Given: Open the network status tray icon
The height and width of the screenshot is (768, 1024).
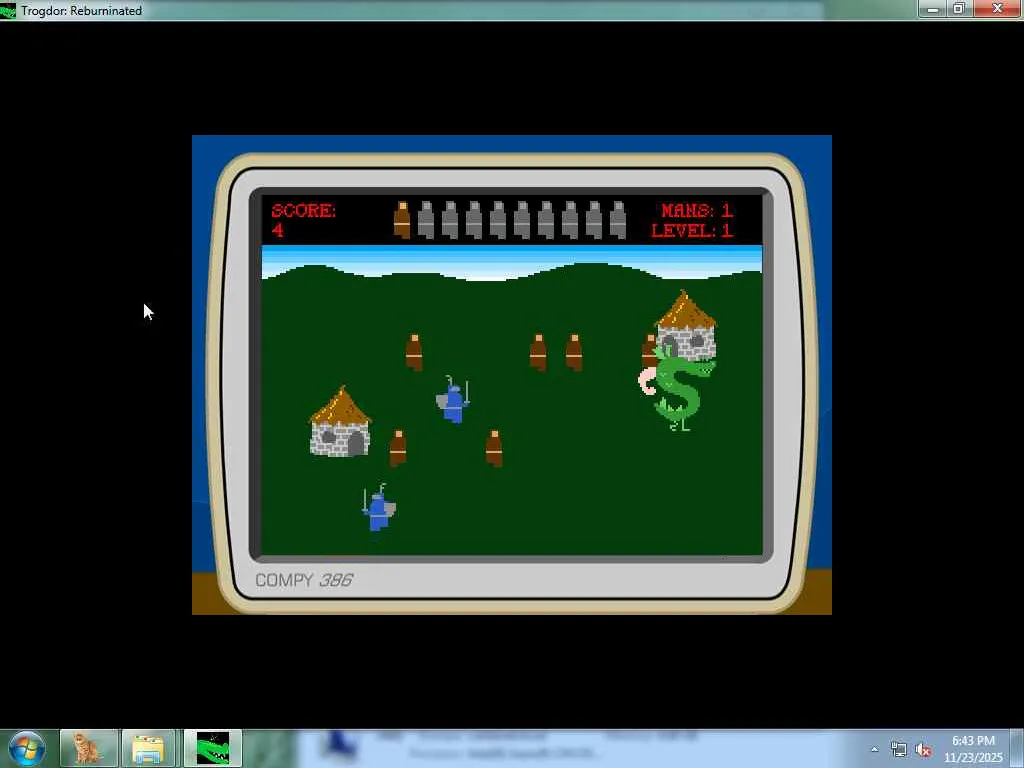Looking at the screenshot, I should pyautogui.click(x=899, y=750).
